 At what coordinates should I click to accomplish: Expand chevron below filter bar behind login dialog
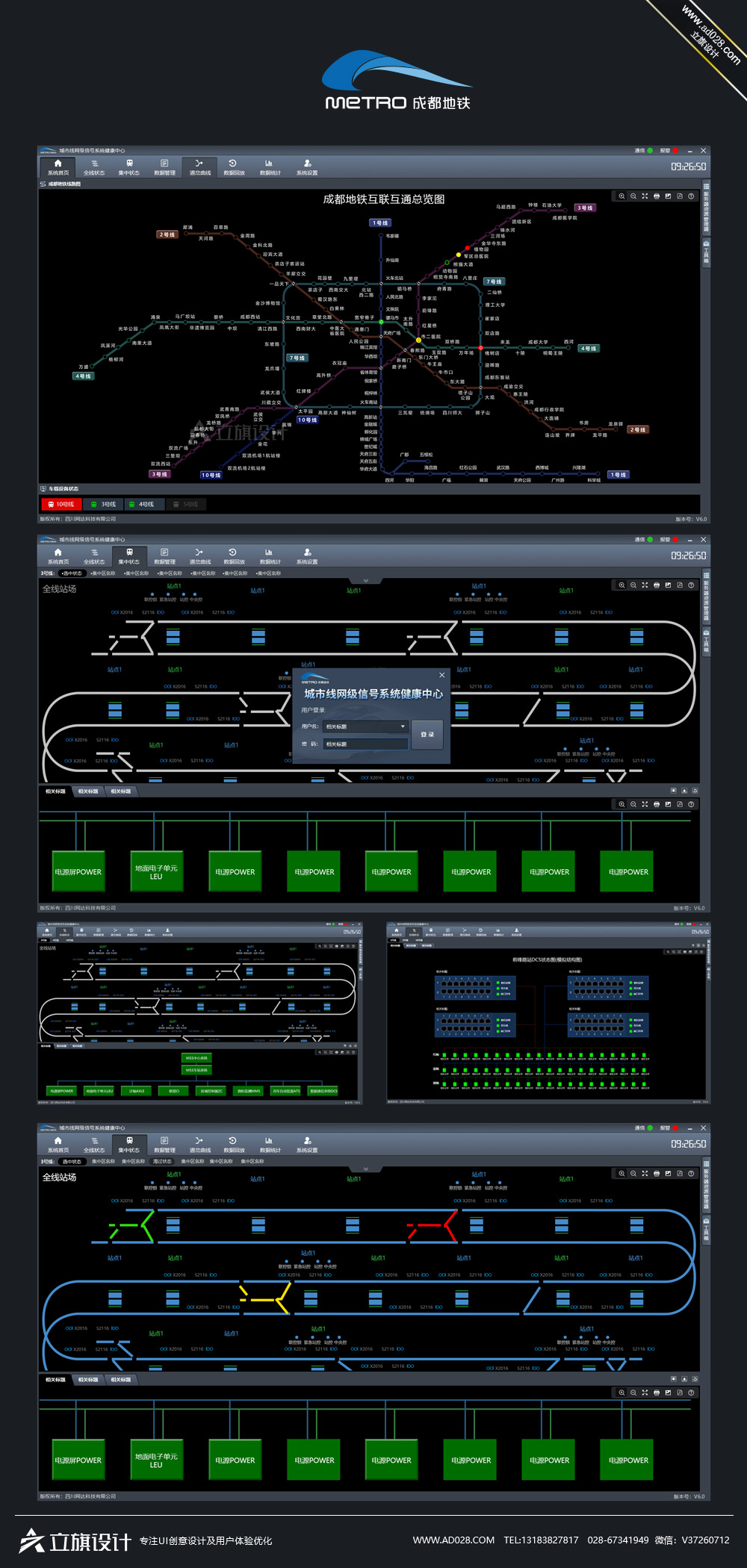[x=366, y=580]
